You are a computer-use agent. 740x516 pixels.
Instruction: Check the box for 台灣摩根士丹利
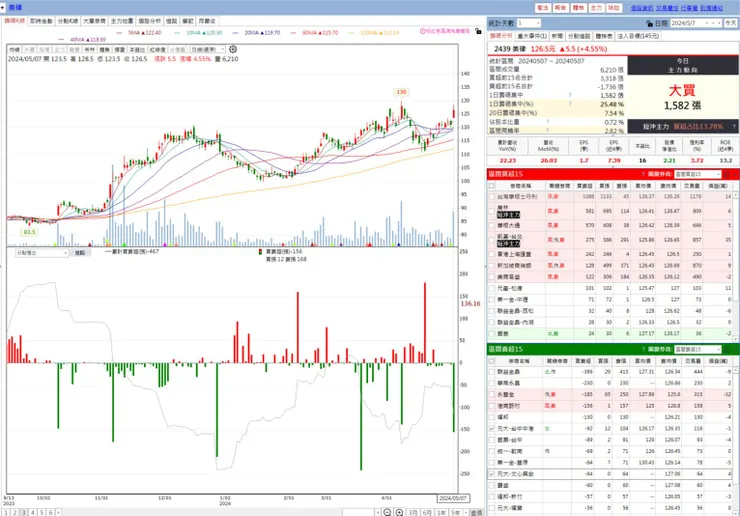(x=491, y=196)
